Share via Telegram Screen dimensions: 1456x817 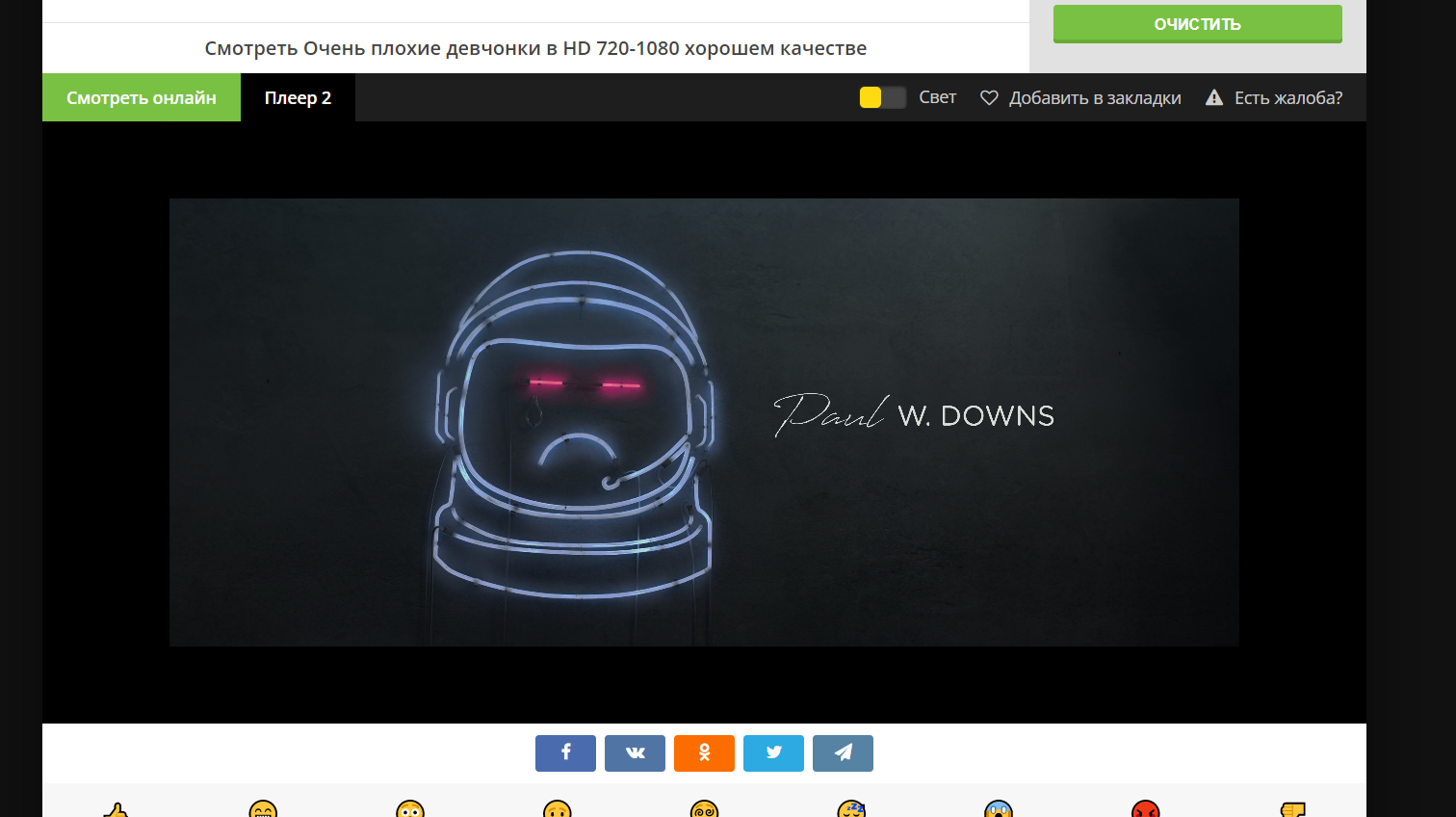click(843, 753)
